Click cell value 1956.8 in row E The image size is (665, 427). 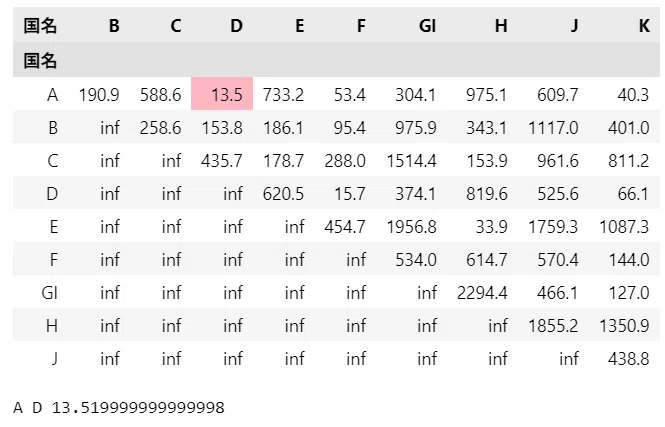(411, 227)
